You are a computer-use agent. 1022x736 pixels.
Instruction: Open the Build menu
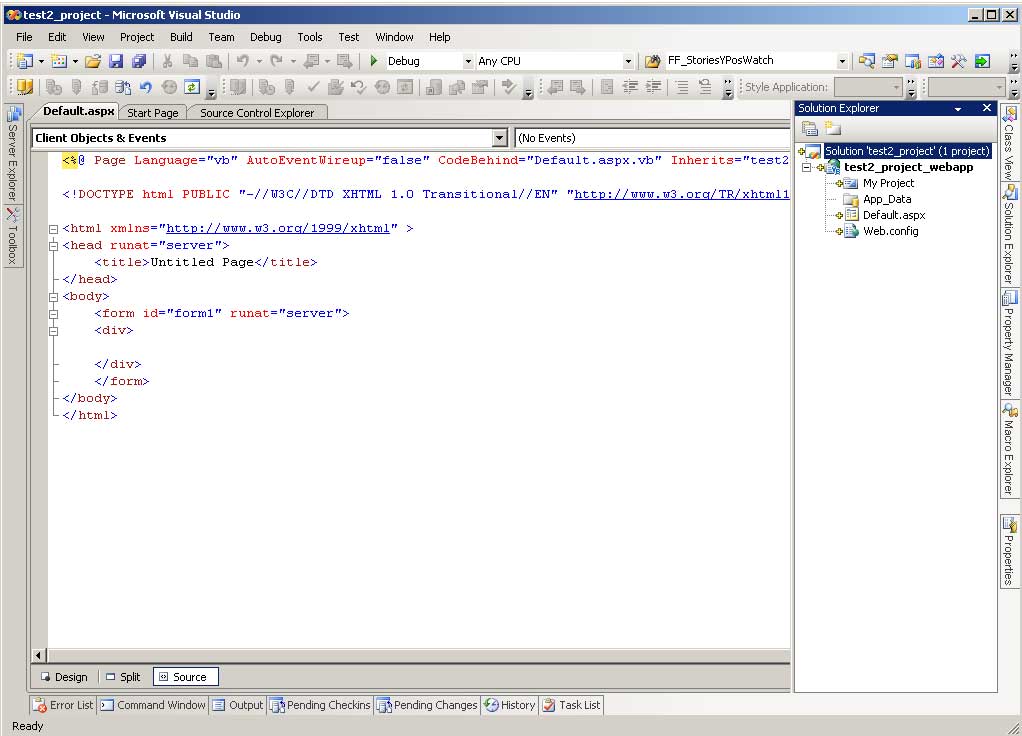(x=181, y=37)
